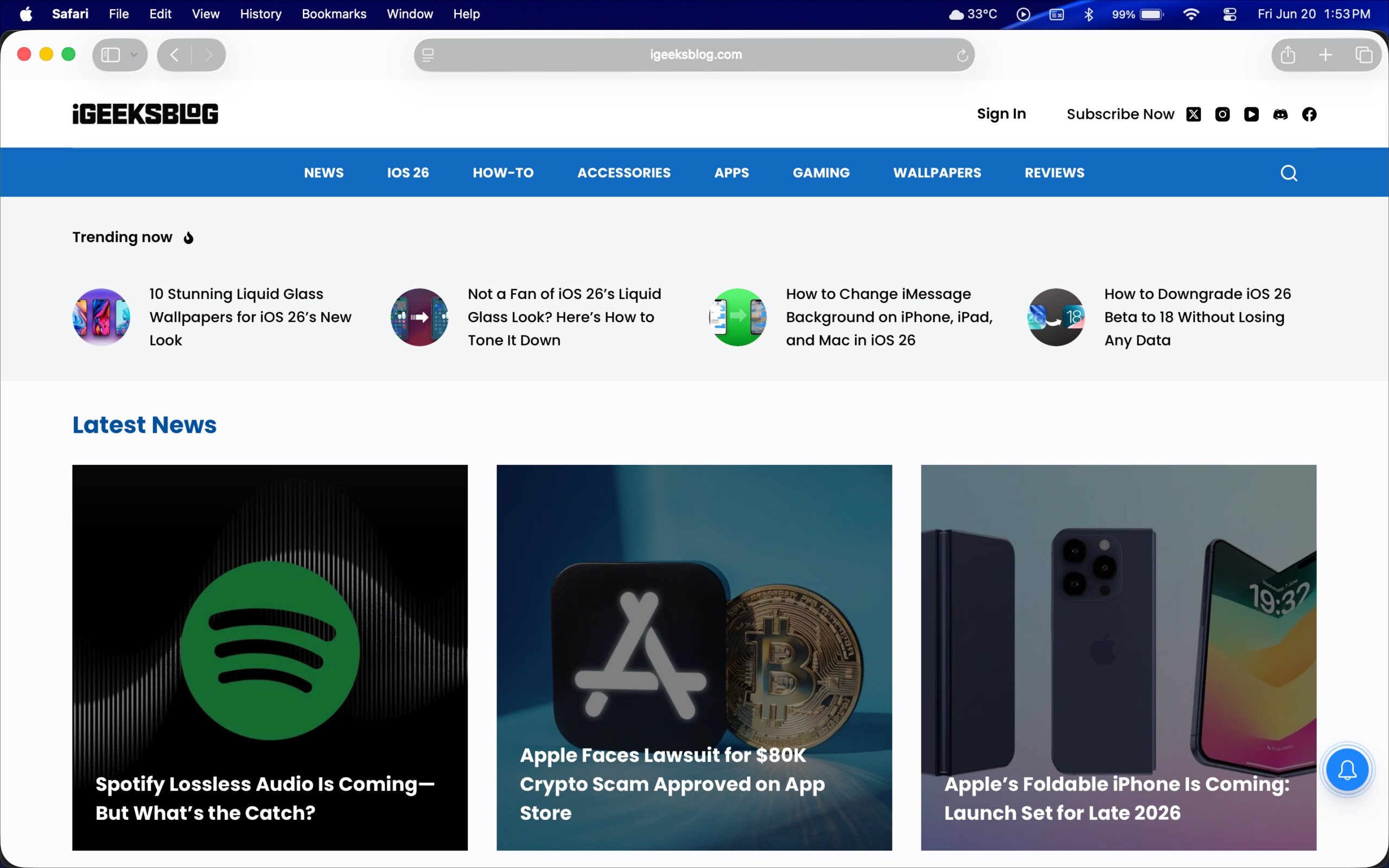Screen dimensions: 1389x868
Task: Open iGeeksBlog's X (Twitter) profile icon
Action: coord(1194,114)
